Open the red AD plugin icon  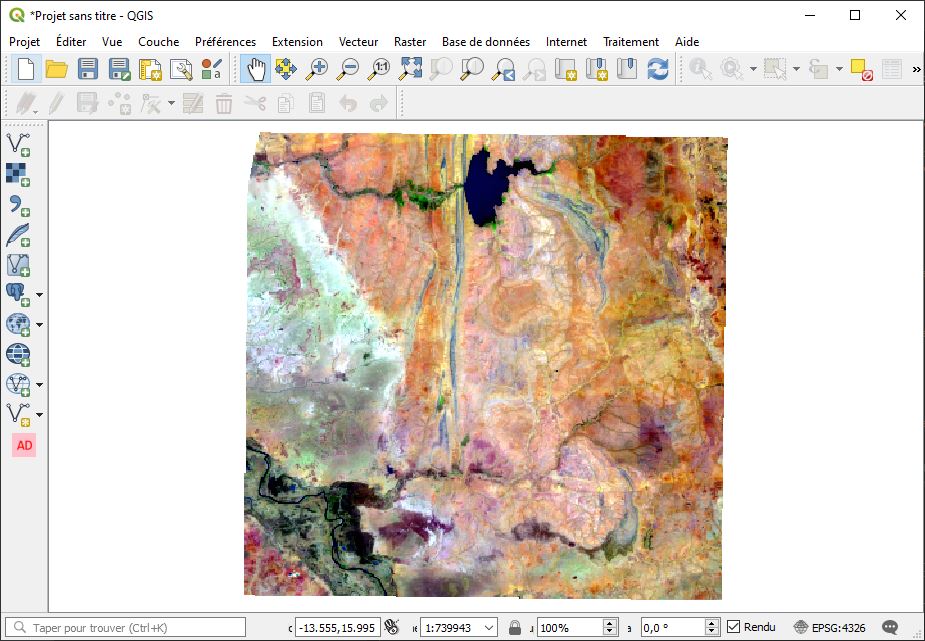(x=24, y=445)
